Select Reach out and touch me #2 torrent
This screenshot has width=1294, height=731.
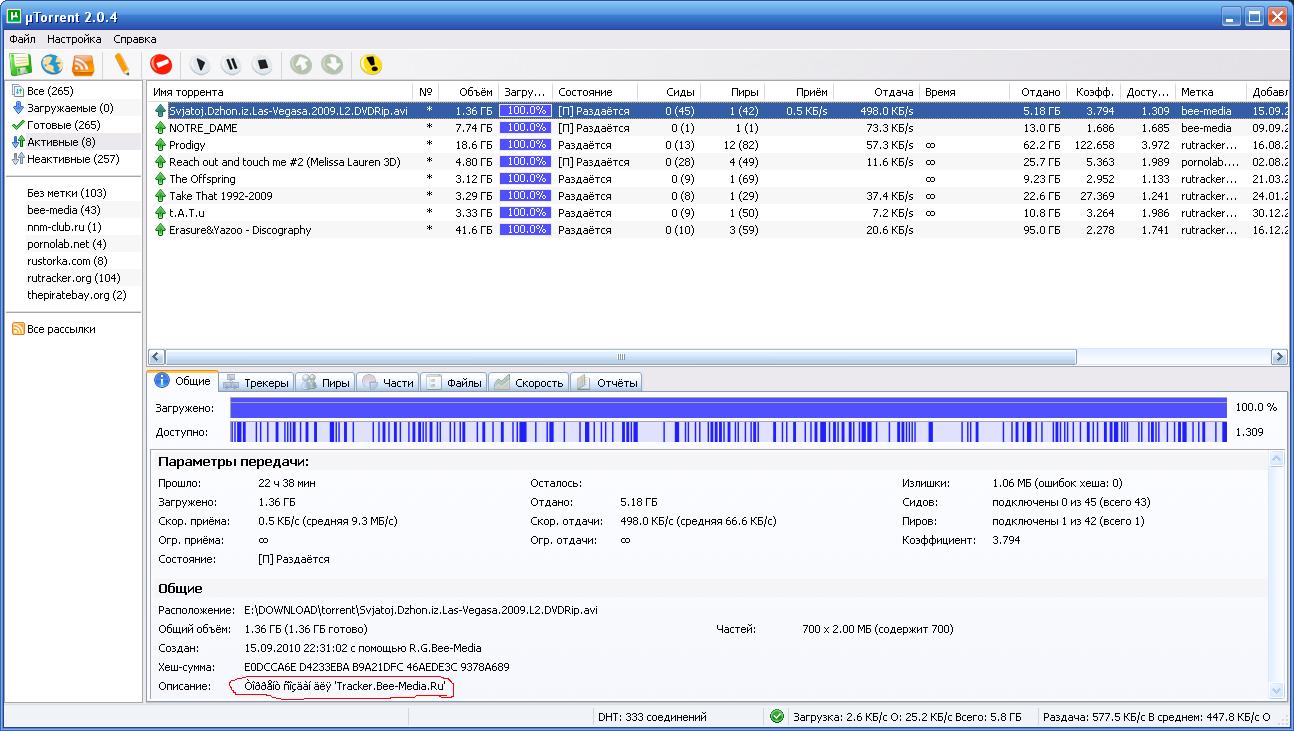(718, 162)
